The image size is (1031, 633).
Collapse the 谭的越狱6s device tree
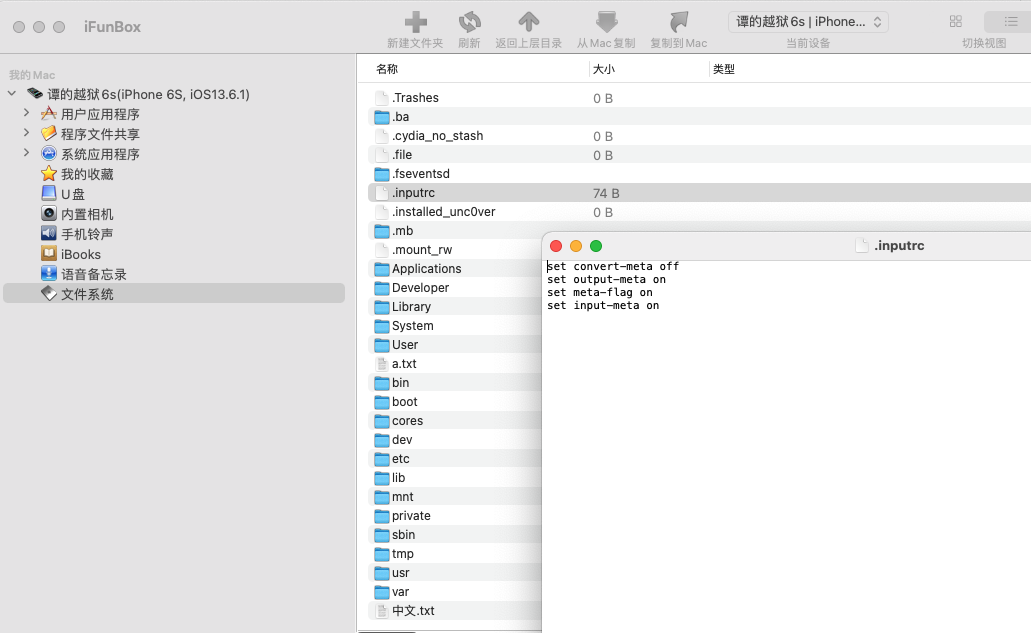point(12,94)
